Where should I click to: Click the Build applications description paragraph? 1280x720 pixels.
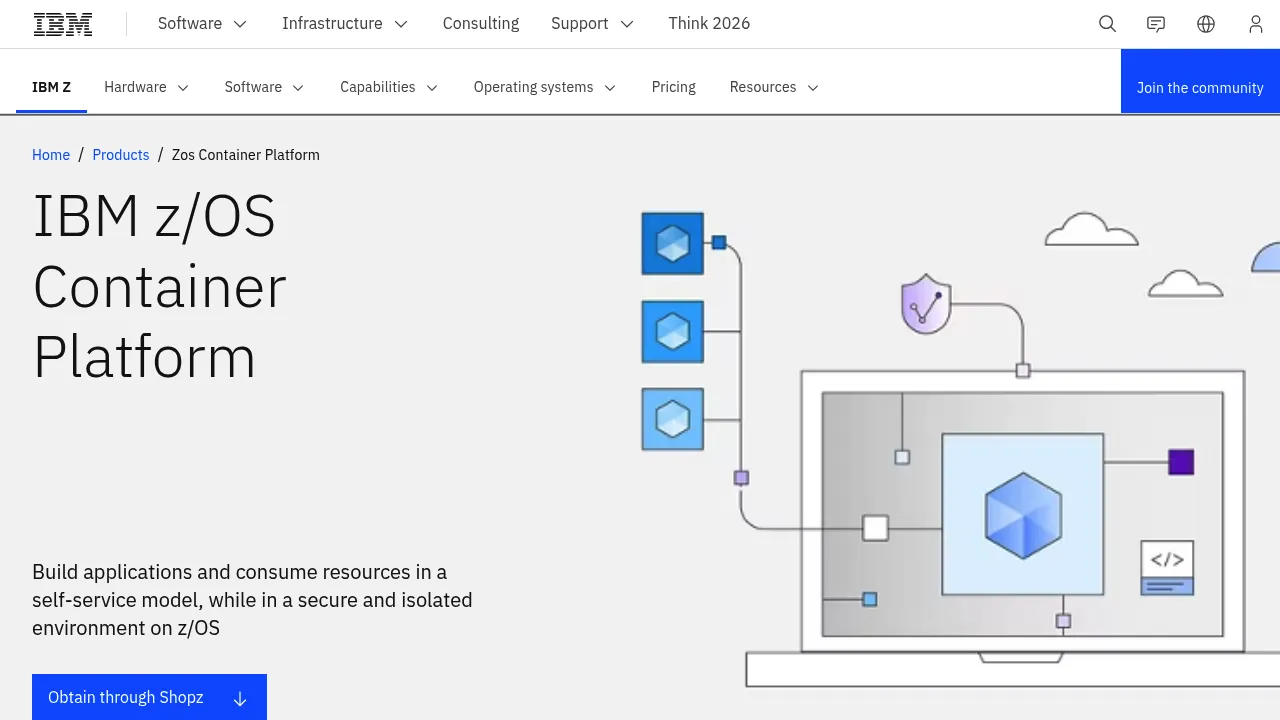point(252,600)
